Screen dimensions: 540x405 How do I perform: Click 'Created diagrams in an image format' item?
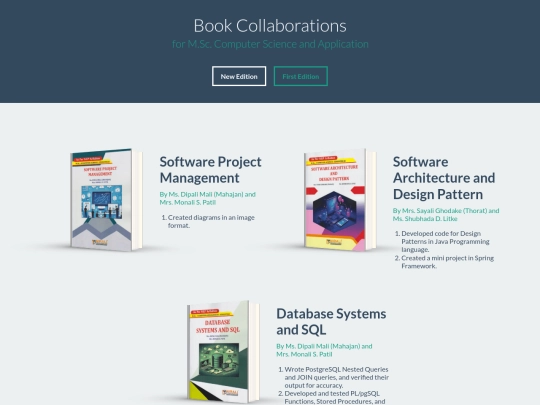[x=211, y=221]
